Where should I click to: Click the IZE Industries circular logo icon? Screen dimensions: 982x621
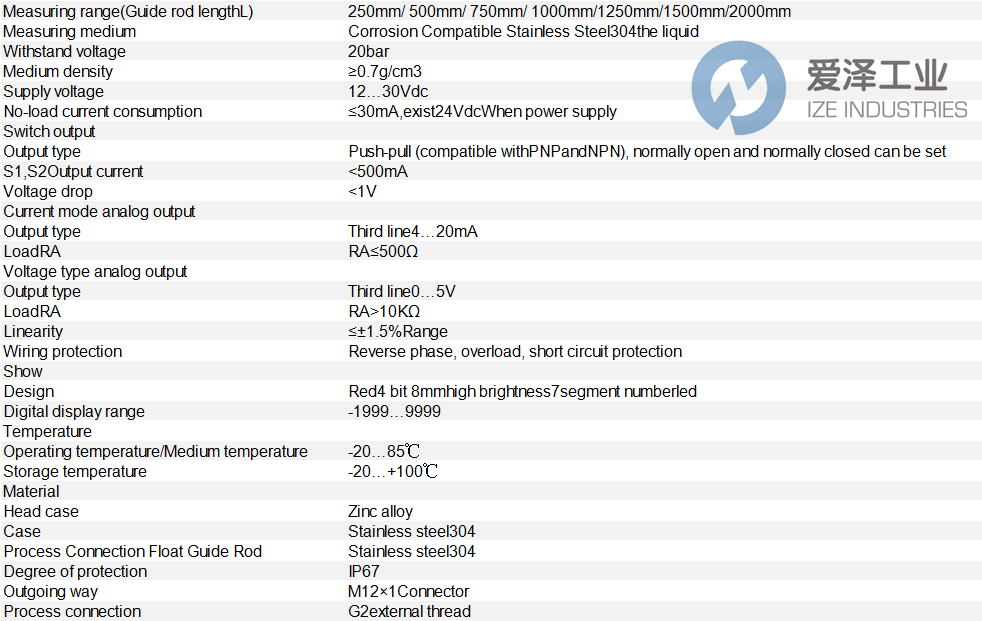[739, 88]
